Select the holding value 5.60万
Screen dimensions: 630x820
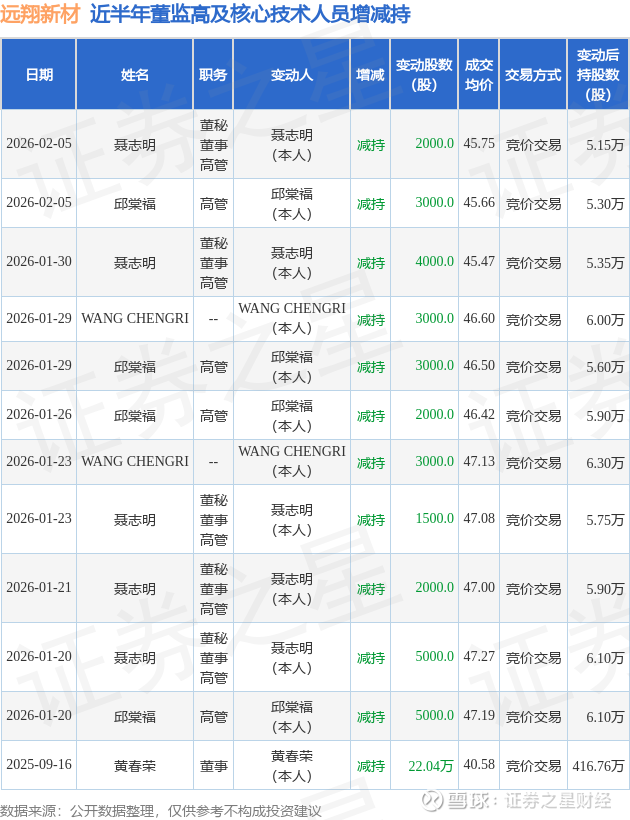[605, 367]
